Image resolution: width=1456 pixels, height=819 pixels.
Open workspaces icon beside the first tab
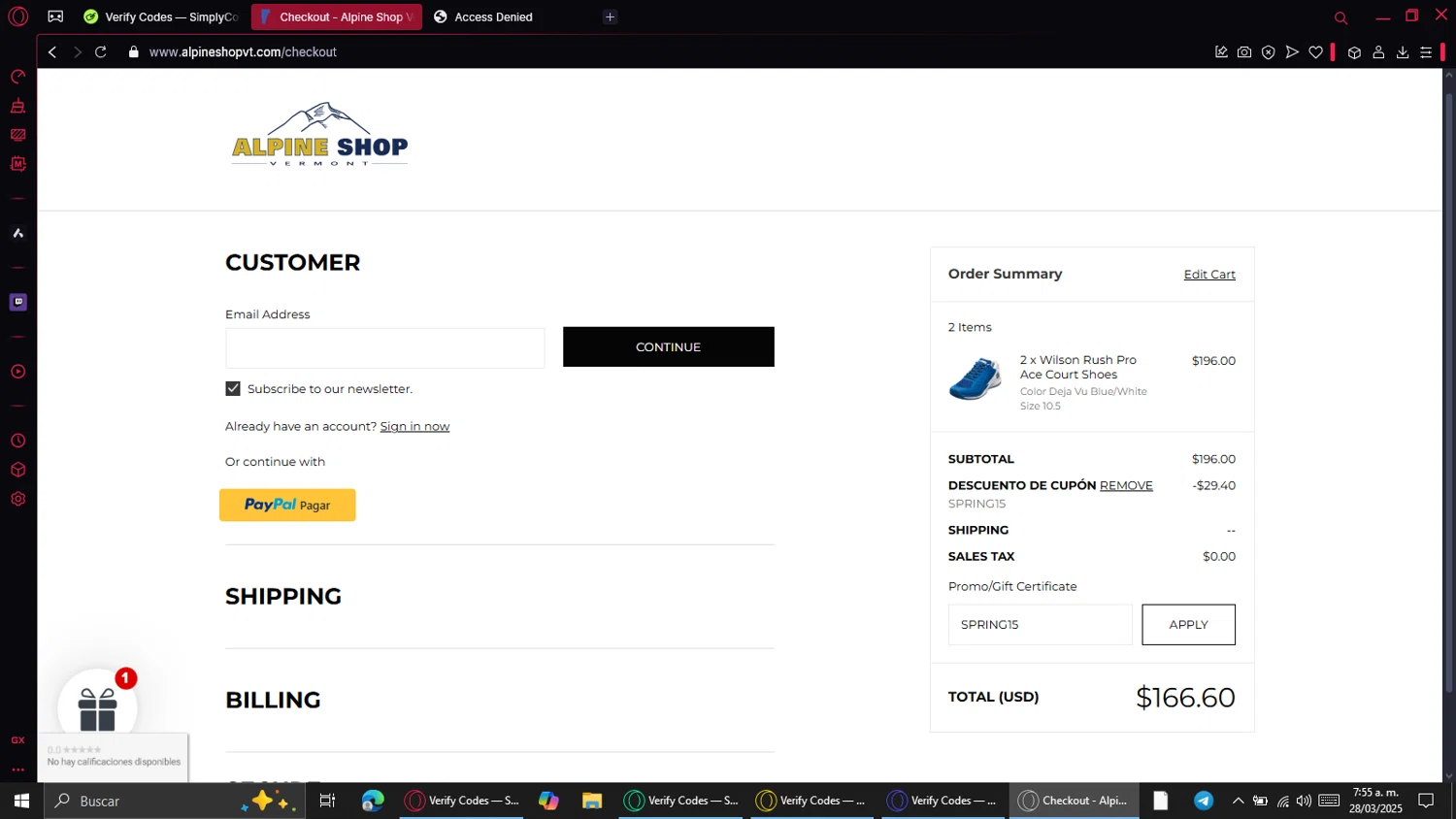coord(55,16)
